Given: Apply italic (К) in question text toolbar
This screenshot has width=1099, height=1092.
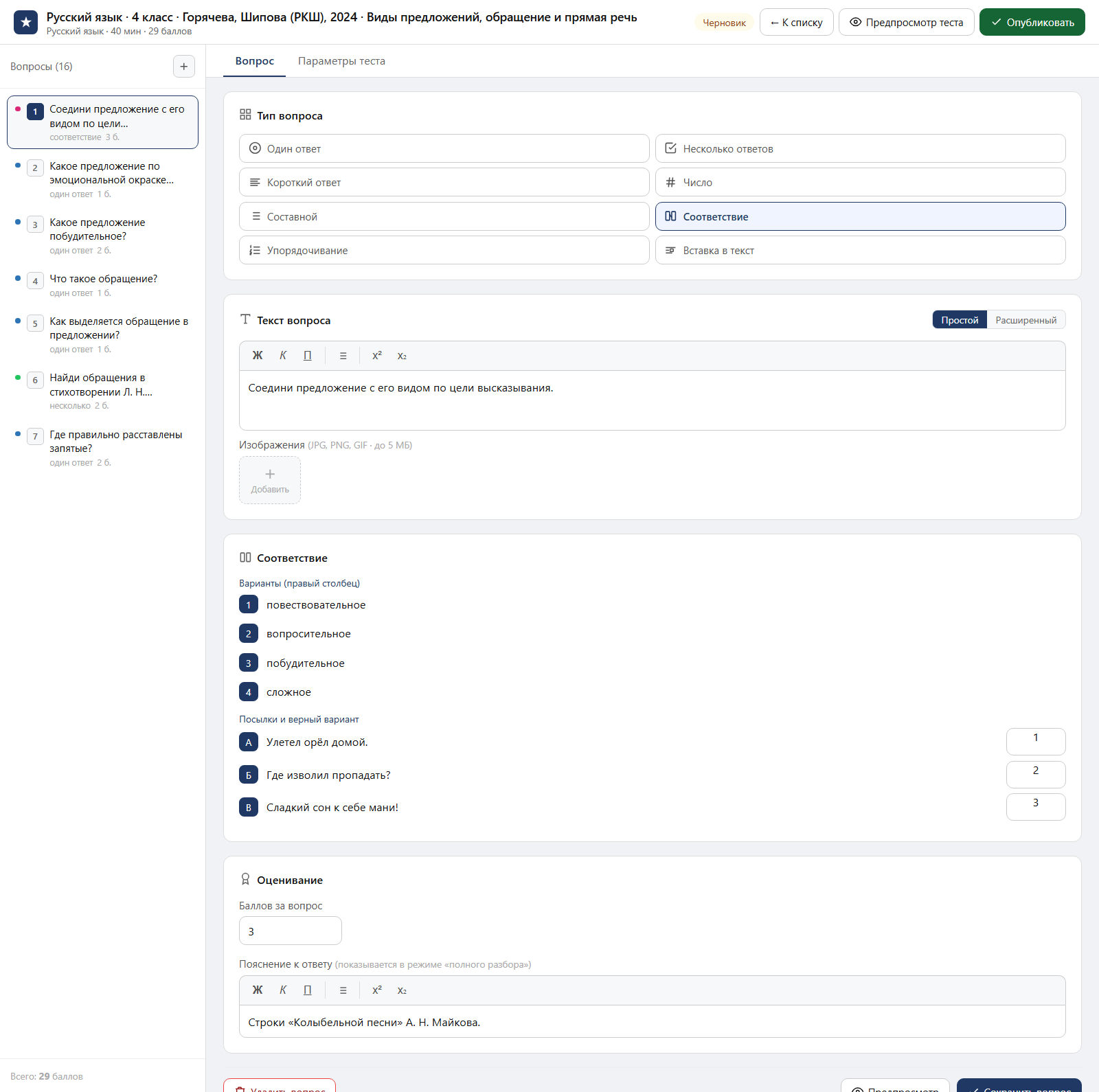Looking at the screenshot, I should tap(283, 356).
